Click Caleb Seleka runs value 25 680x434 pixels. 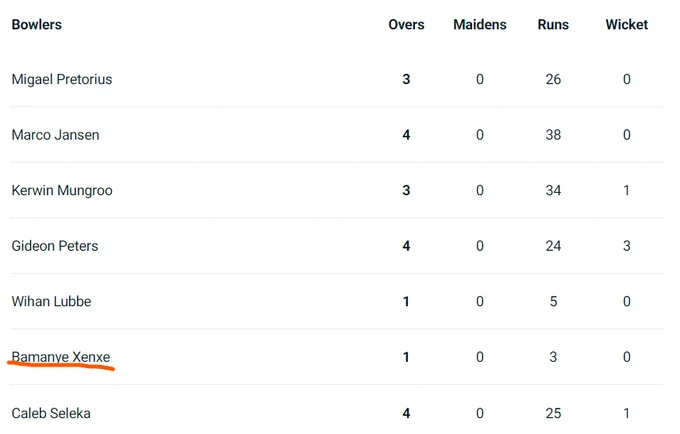553,413
